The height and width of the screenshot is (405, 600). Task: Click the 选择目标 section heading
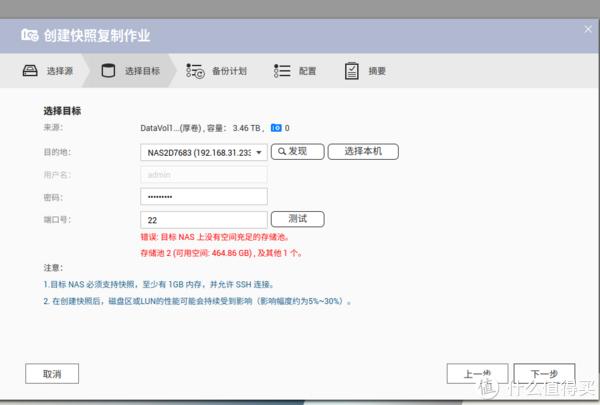[62, 111]
